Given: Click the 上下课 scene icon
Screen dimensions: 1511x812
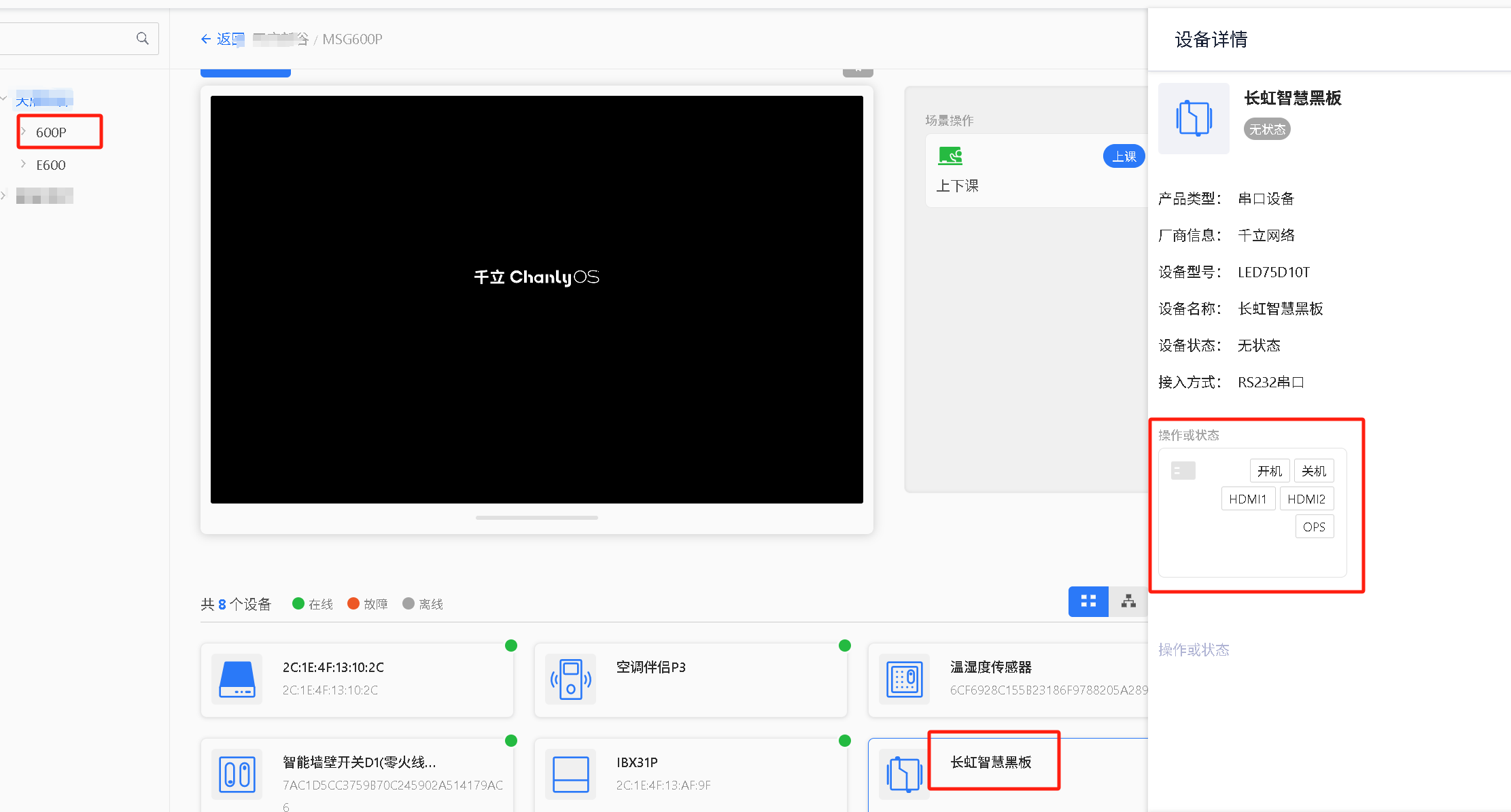Looking at the screenshot, I should tap(950, 156).
